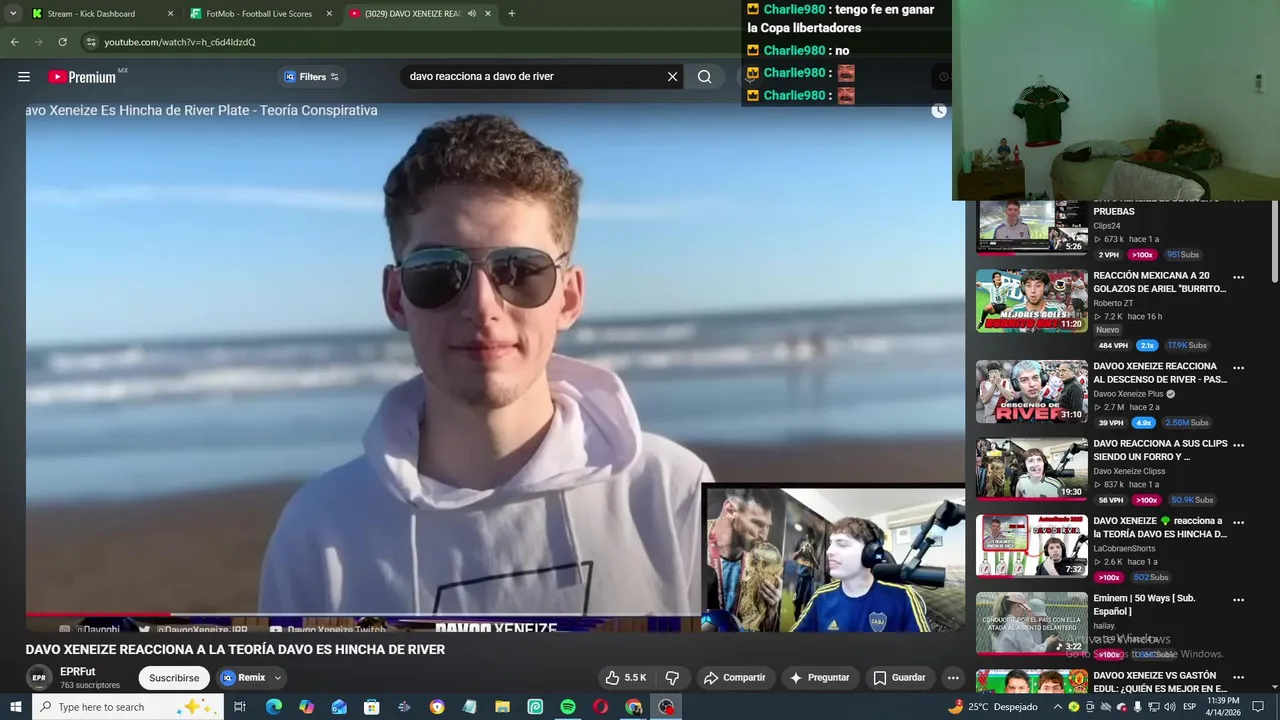Open options for DAVOO XENEIZE VS GASTÓN EDUL
1280x720 pixels.
click(x=1238, y=677)
